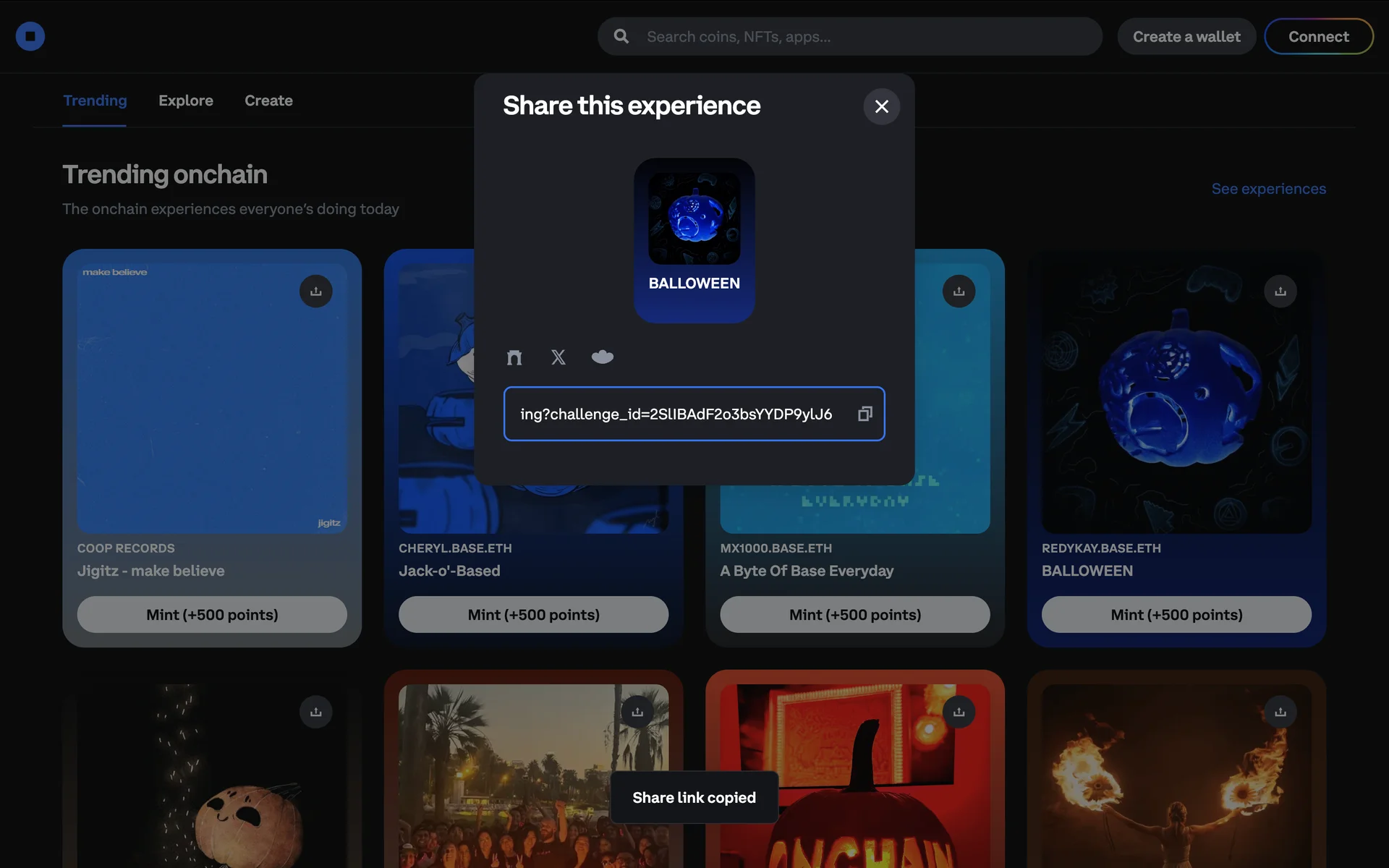Close the Share this experience dialog
Image resolution: width=1389 pixels, height=868 pixels.
pyautogui.click(x=881, y=106)
